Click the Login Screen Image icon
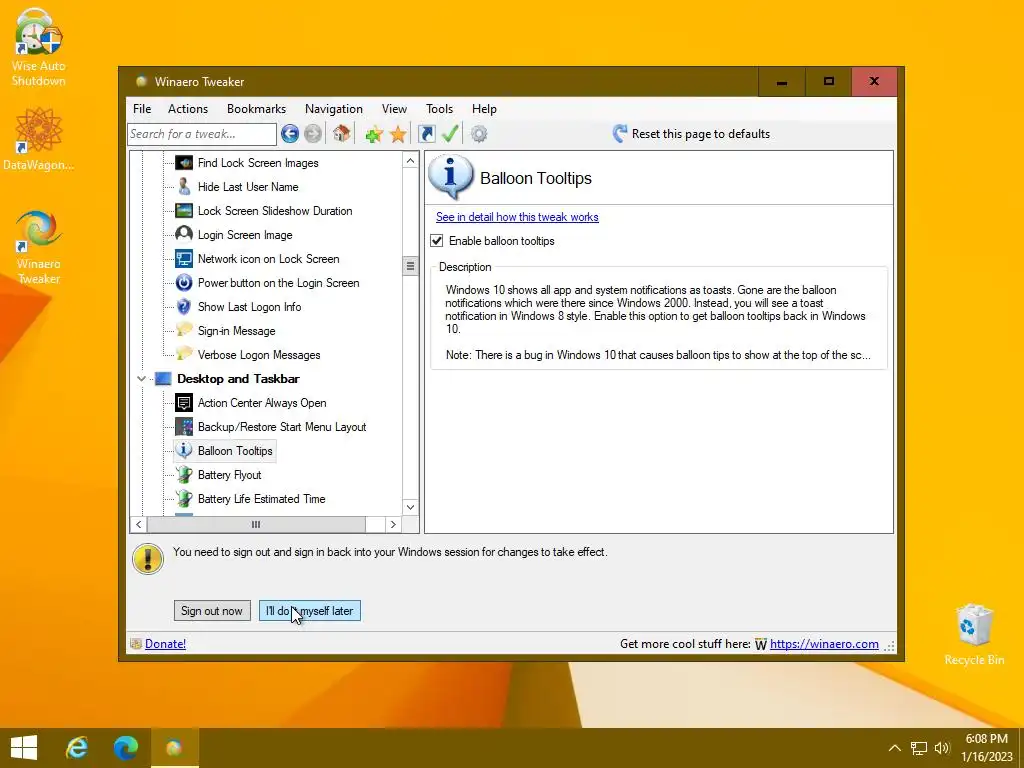The image size is (1024, 768). 184,234
